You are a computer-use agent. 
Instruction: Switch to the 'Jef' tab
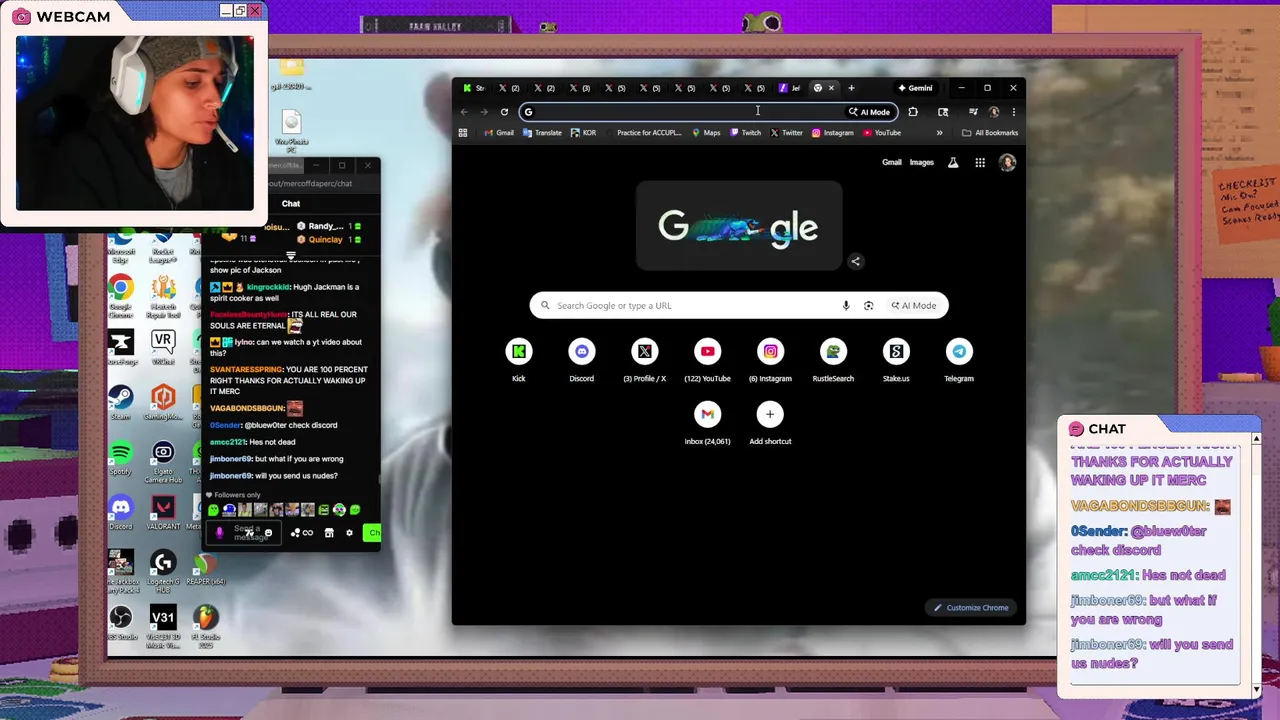point(789,88)
